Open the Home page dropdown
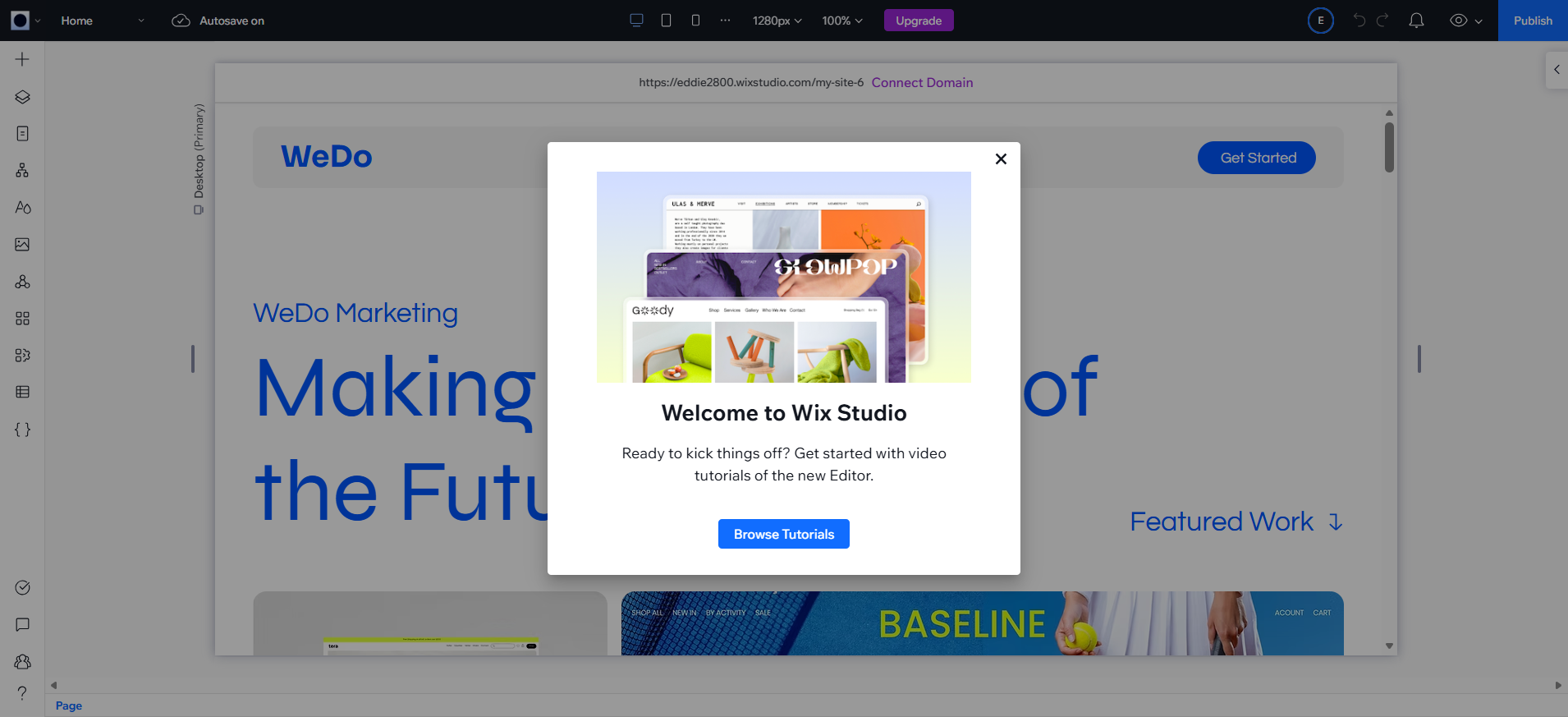Screen dimensions: 1568x717 coord(103,21)
